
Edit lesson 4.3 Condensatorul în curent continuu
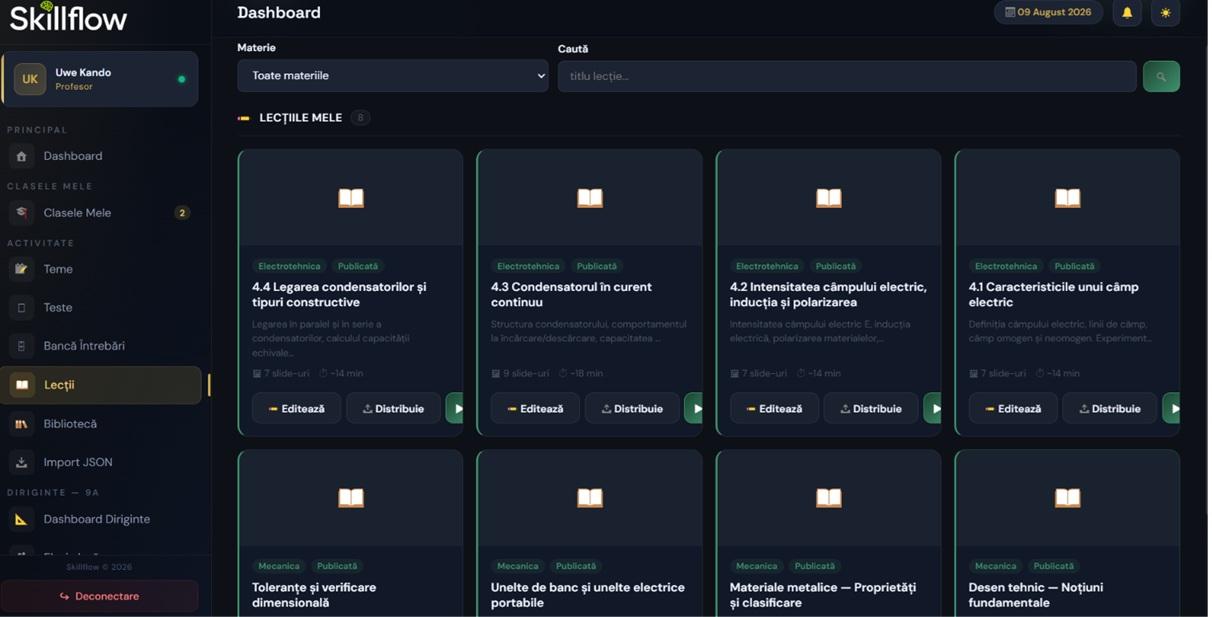point(536,410)
